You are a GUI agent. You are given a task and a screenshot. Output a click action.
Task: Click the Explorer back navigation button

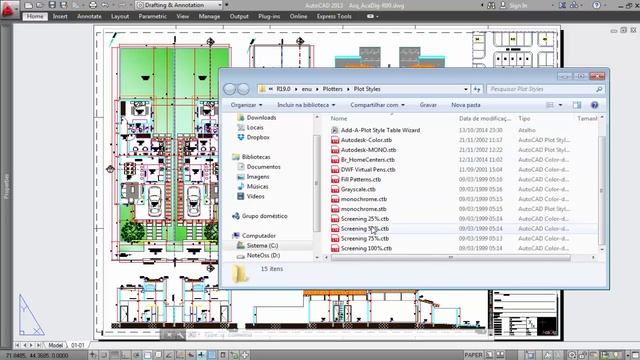coord(230,89)
